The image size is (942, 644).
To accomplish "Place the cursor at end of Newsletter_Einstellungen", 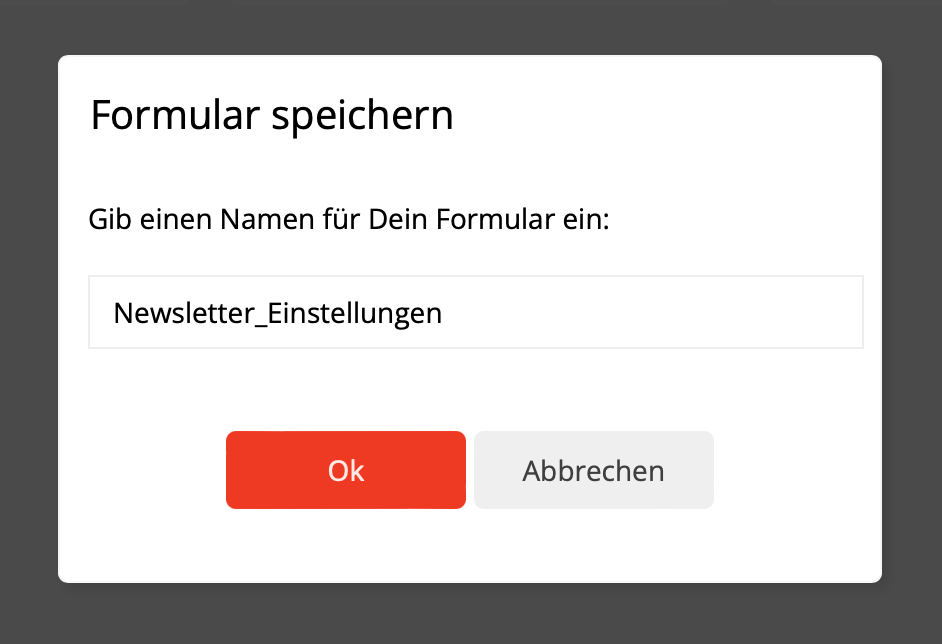I will click(443, 313).
